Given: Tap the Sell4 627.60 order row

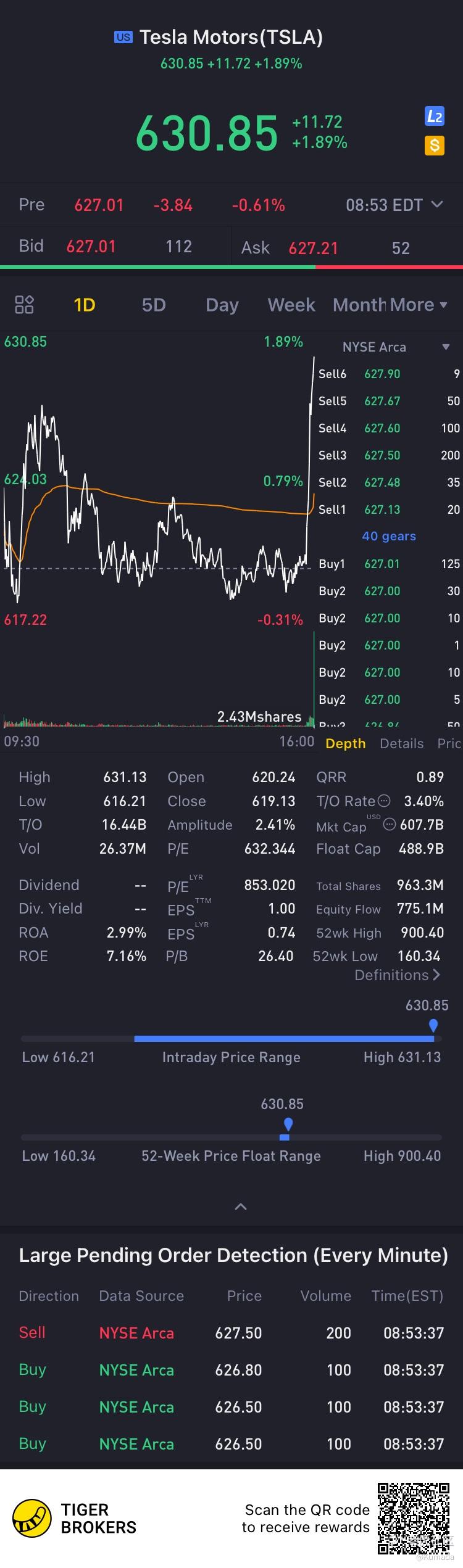Looking at the screenshot, I should 389,428.
